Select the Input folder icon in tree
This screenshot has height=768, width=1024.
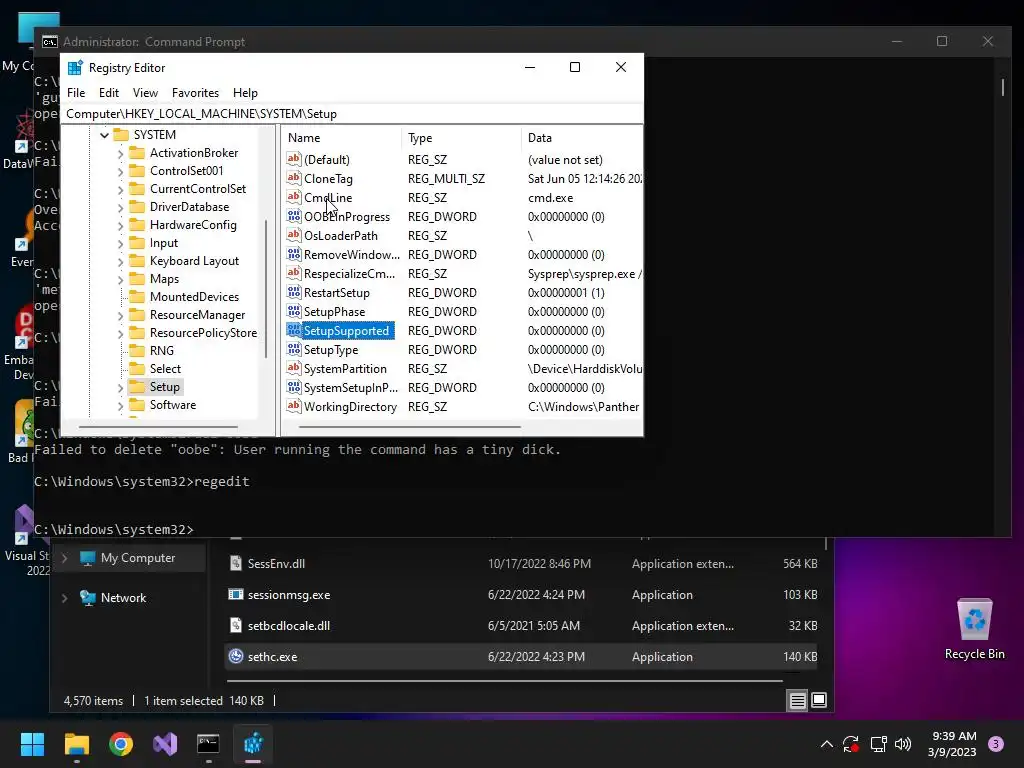[137, 243]
